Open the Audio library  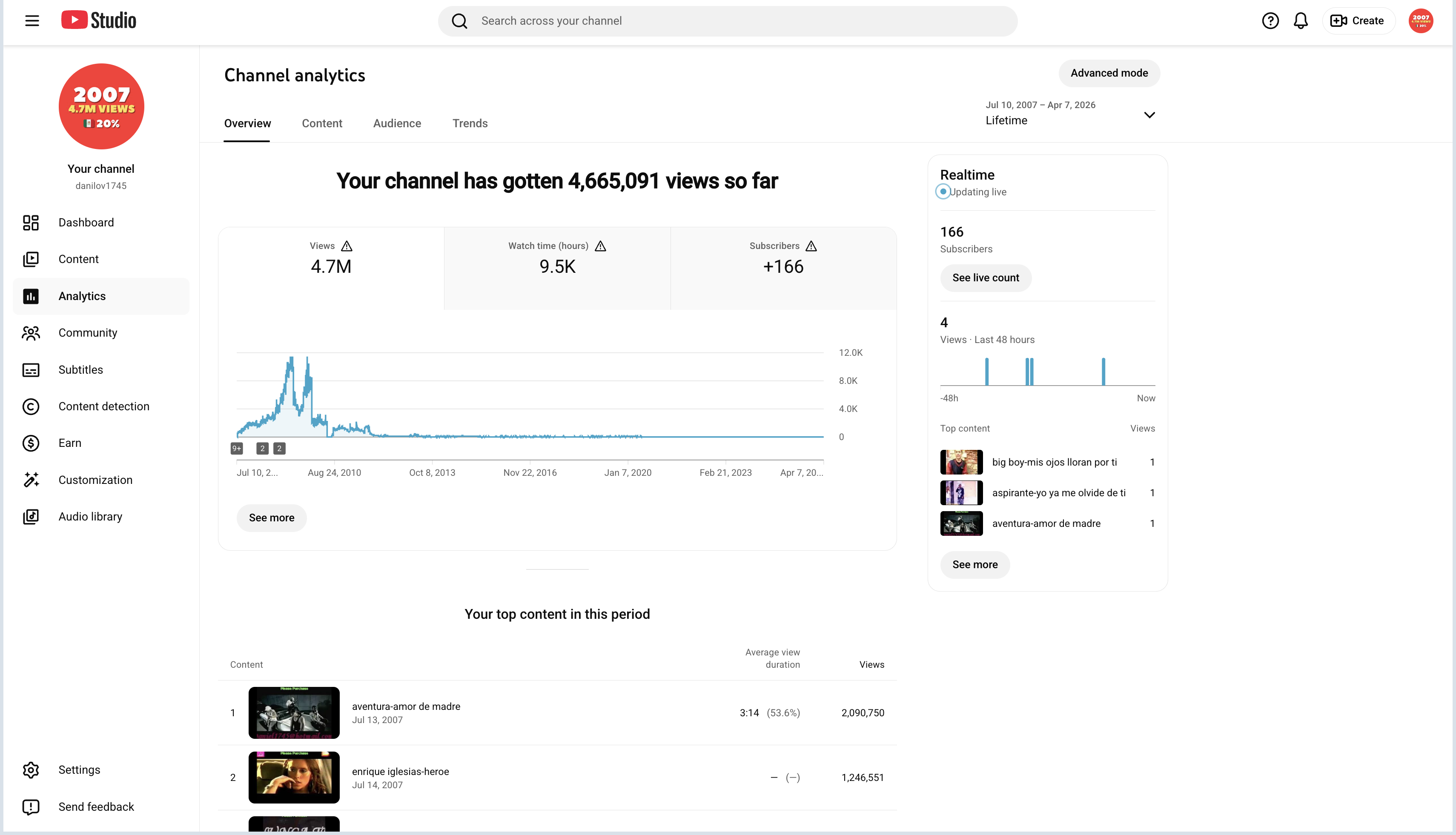point(101,517)
